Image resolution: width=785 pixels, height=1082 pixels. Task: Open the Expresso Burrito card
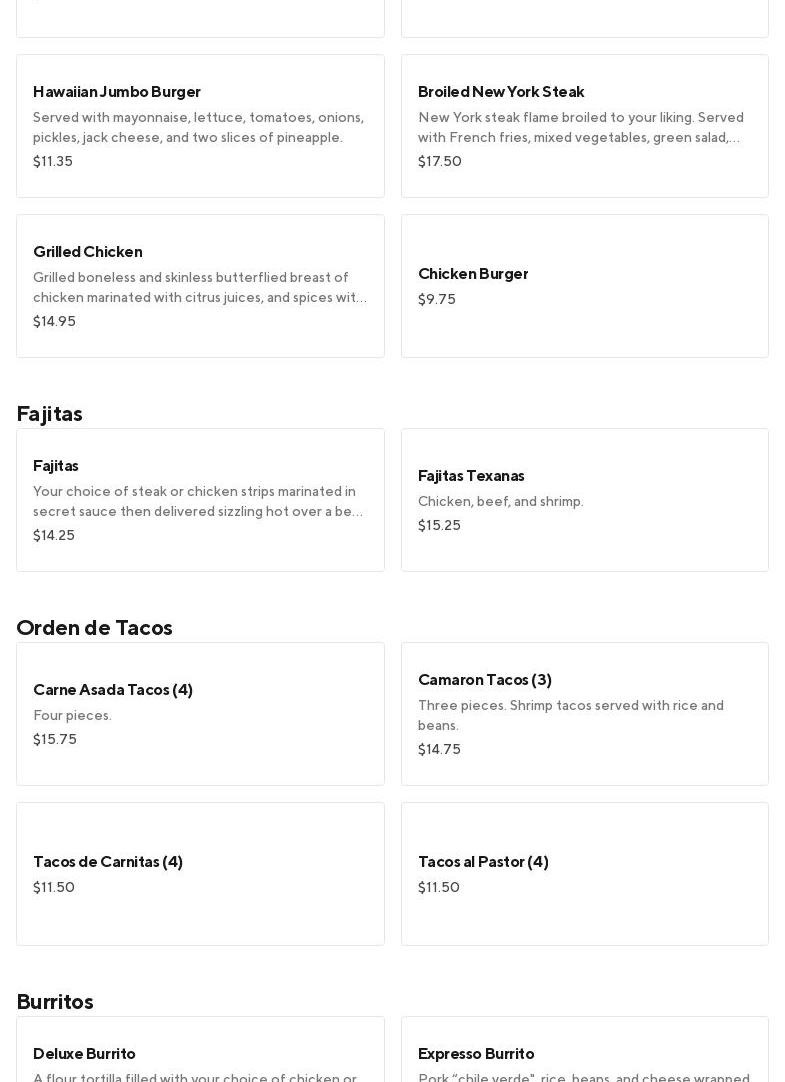click(584, 1052)
